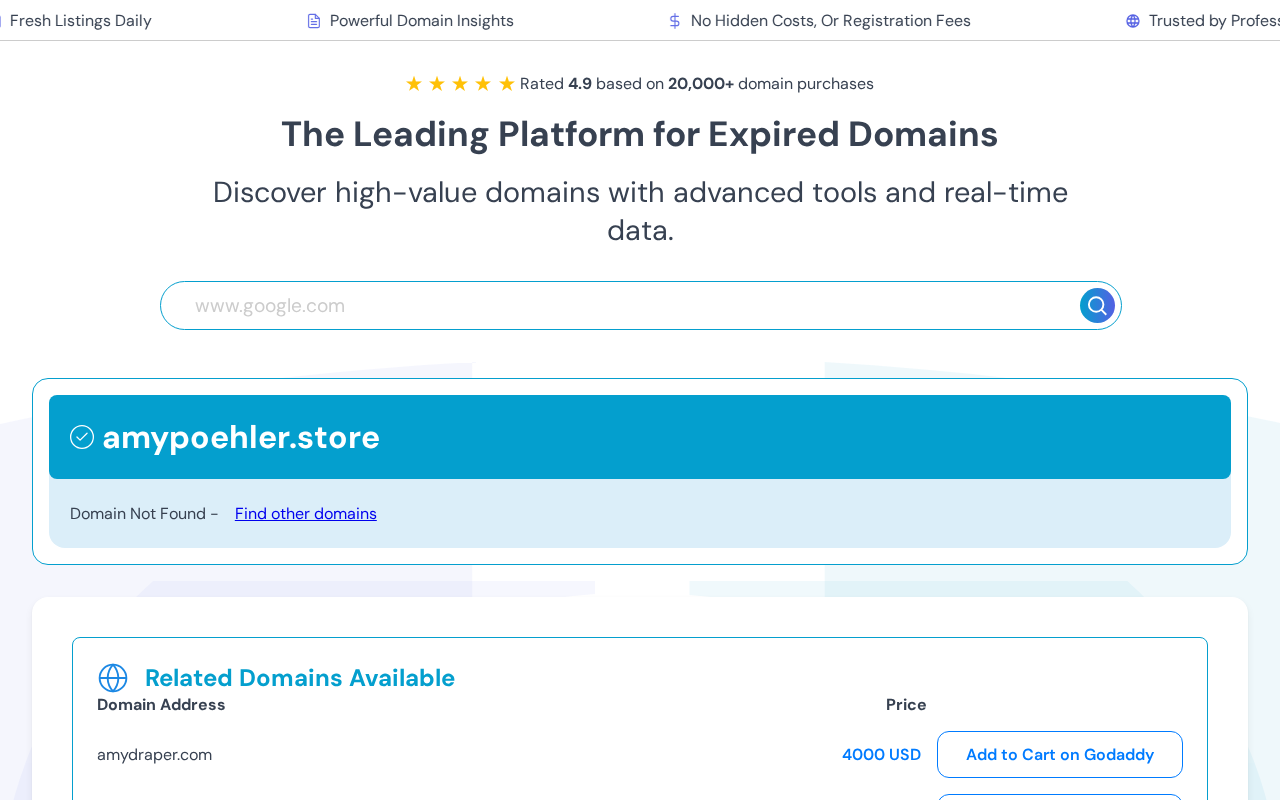The width and height of the screenshot is (1280, 800).
Task: Click the document icon beside Powerful Domain Insights
Action: pos(314,21)
